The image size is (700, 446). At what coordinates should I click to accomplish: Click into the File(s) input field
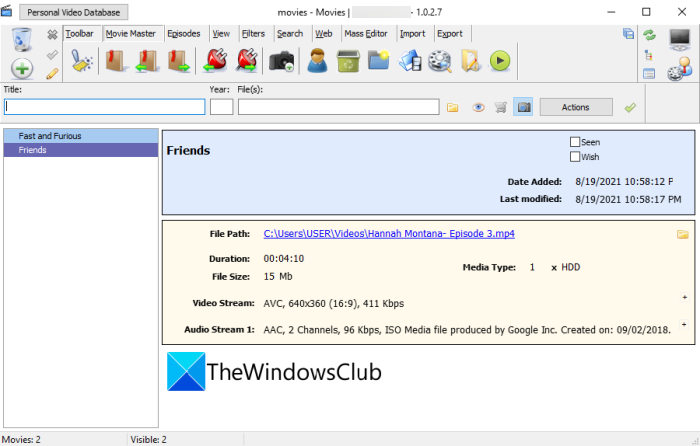[338, 107]
